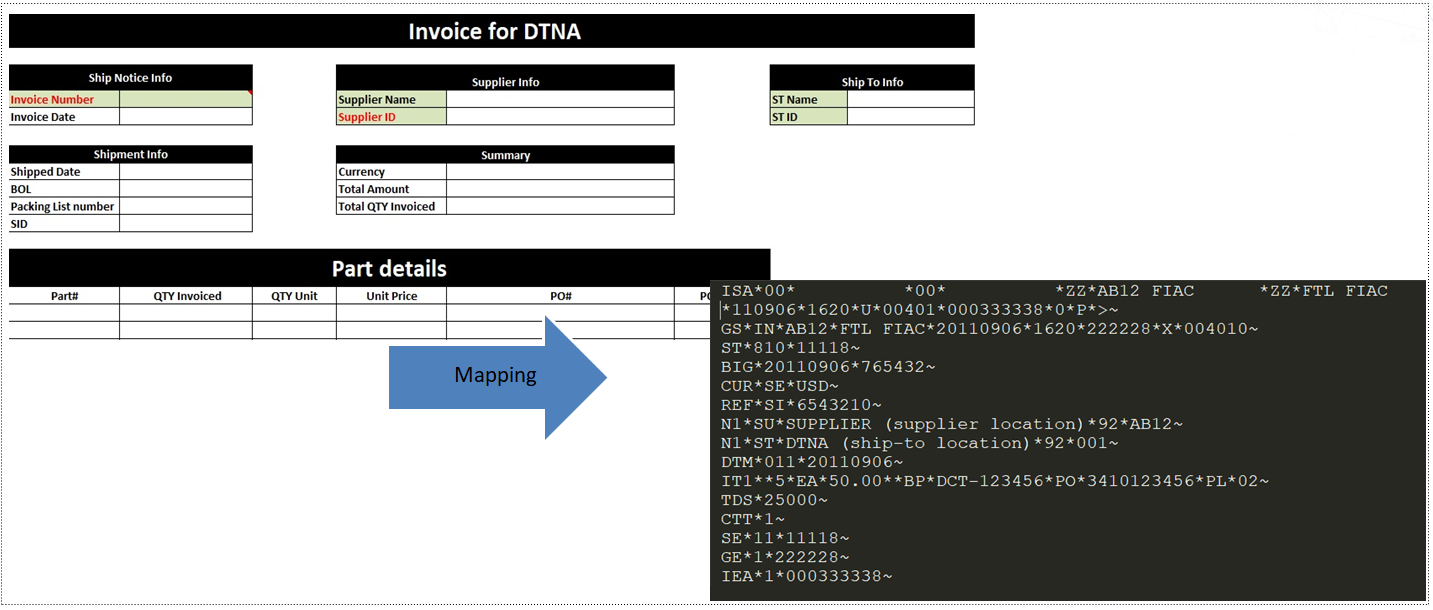
Task: Select the "IT1**5*EA*50.00" line item segment
Action: (x=995, y=481)
